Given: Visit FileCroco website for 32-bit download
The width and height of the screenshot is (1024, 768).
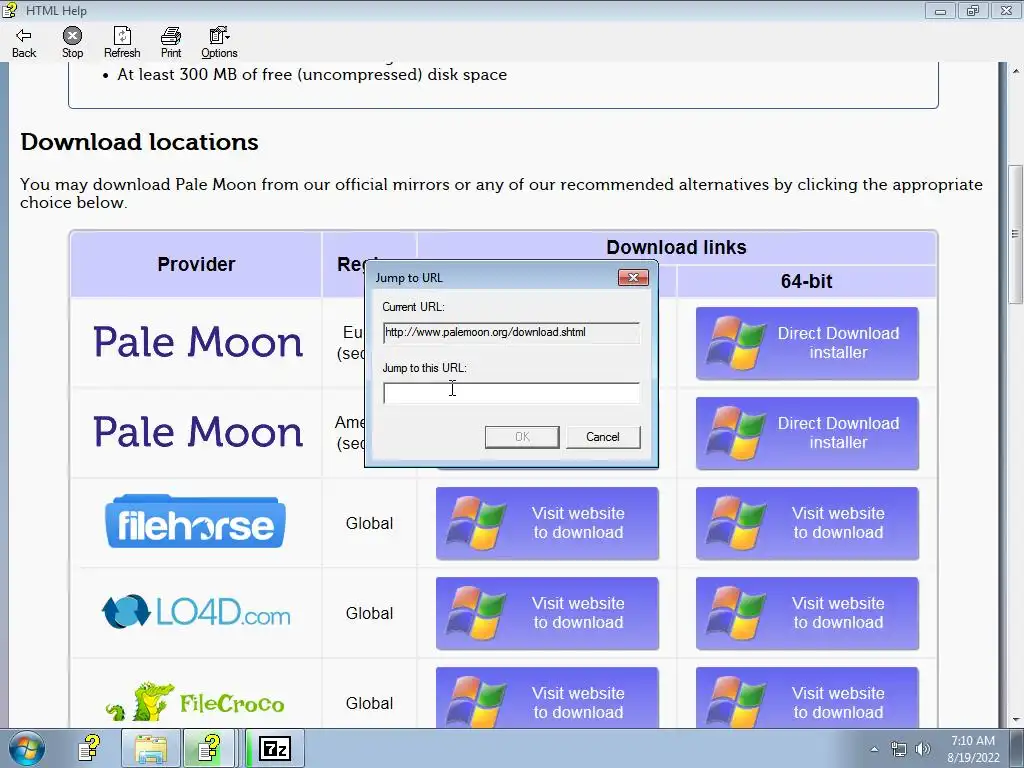Looking at the screenshot, I should (547, 697).
